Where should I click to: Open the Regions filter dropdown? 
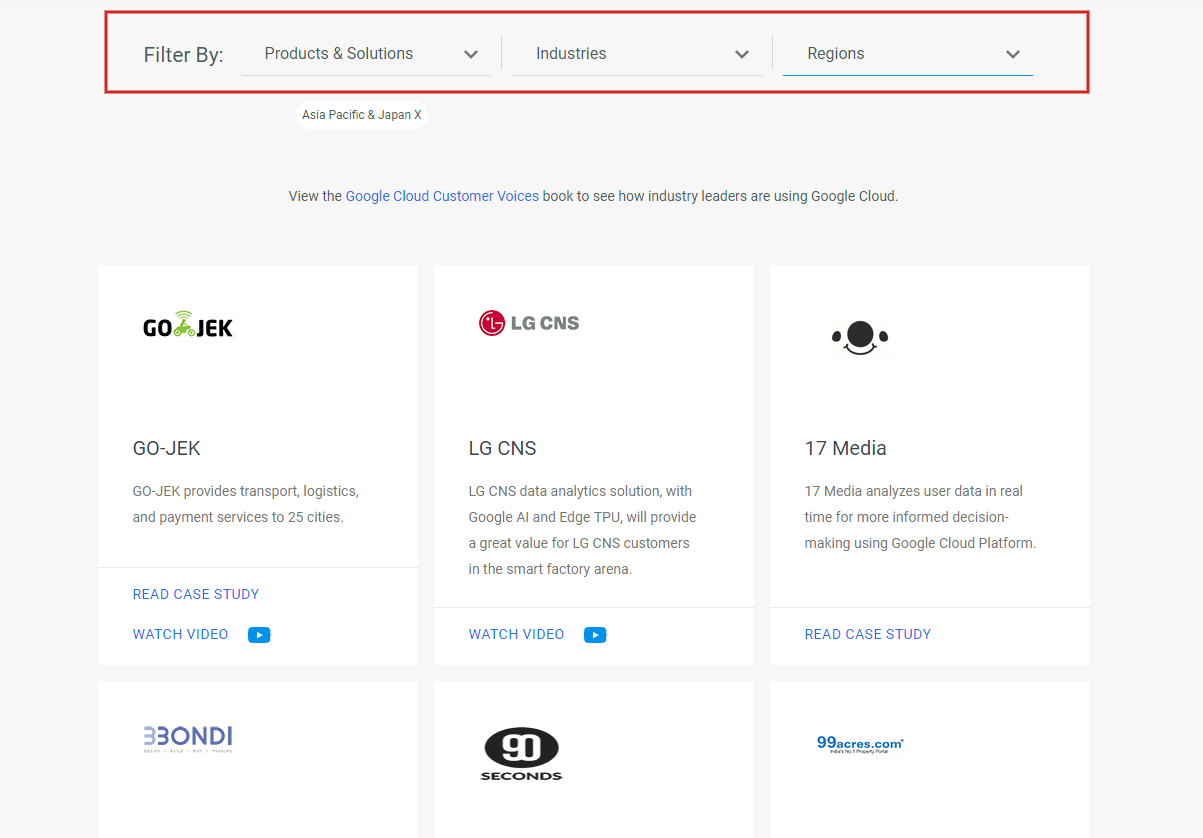click(908, 54)
